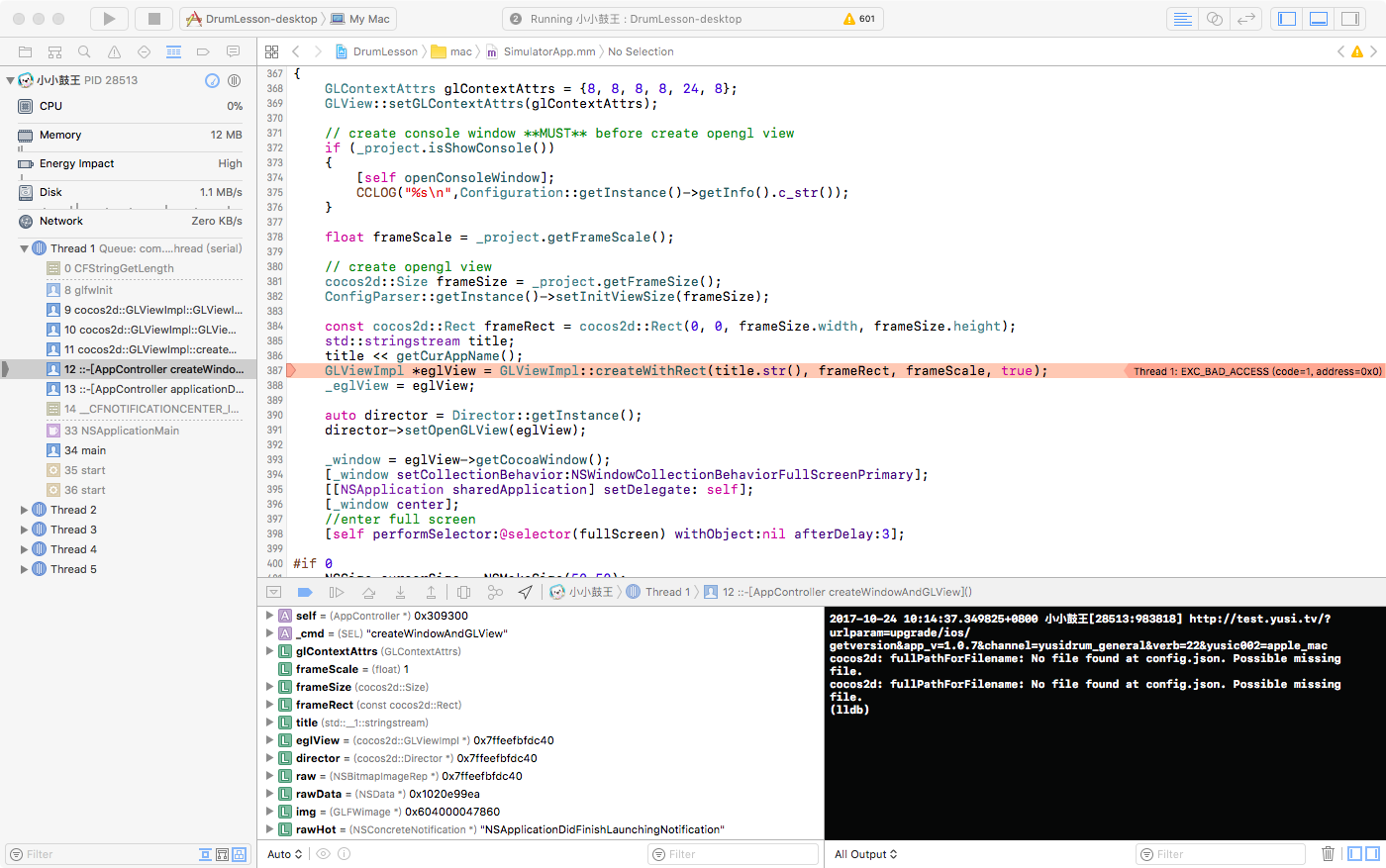
Task: Click Debug Memory Graph icon
Action: click(x=495, y=592)
